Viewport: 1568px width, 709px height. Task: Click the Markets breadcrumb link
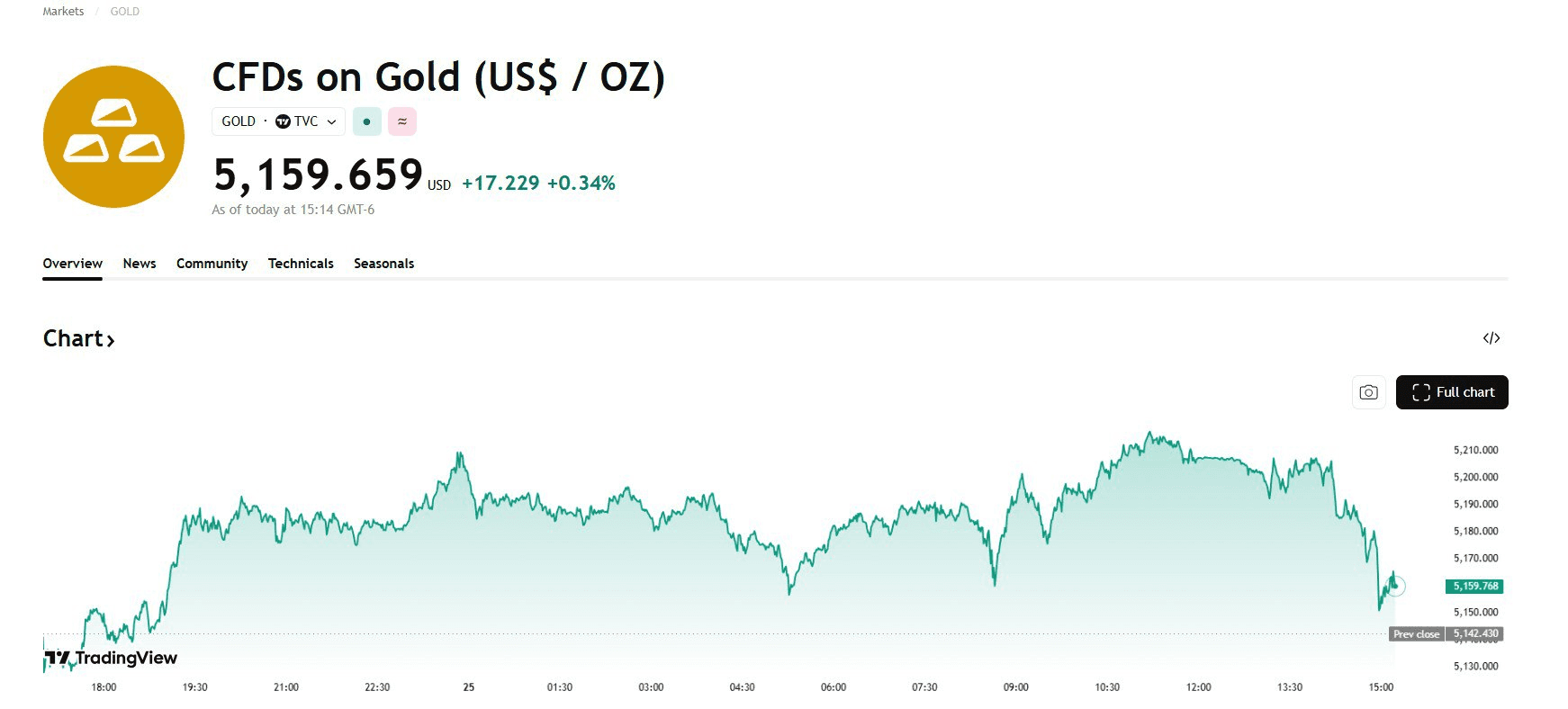pos(63,12)
